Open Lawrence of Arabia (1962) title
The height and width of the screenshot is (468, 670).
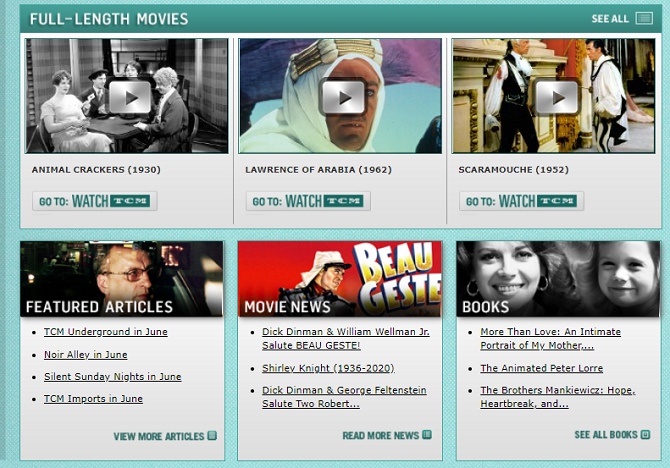[318, 170]
